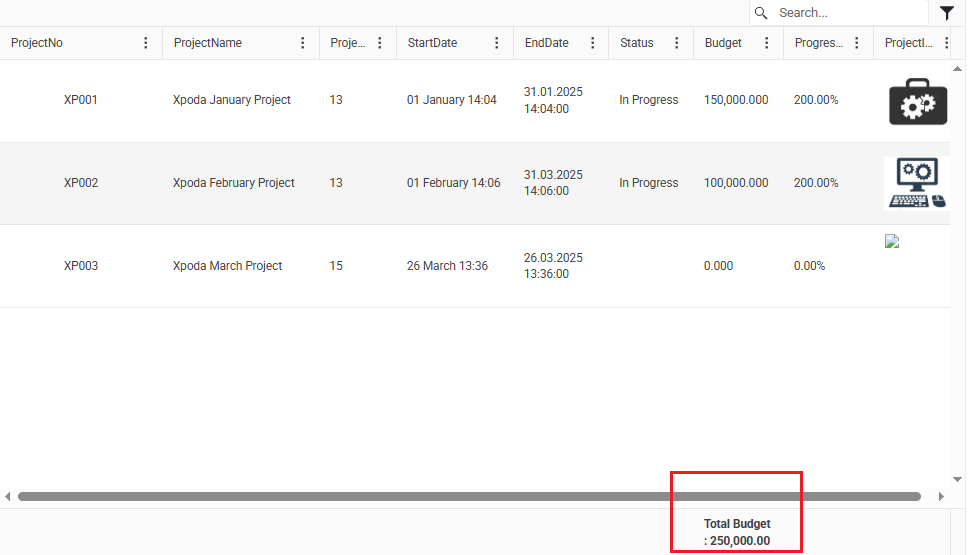Screen dimensions: 968x555
Task: Click the 0.000 budget cell
Action: click(718, 265)
